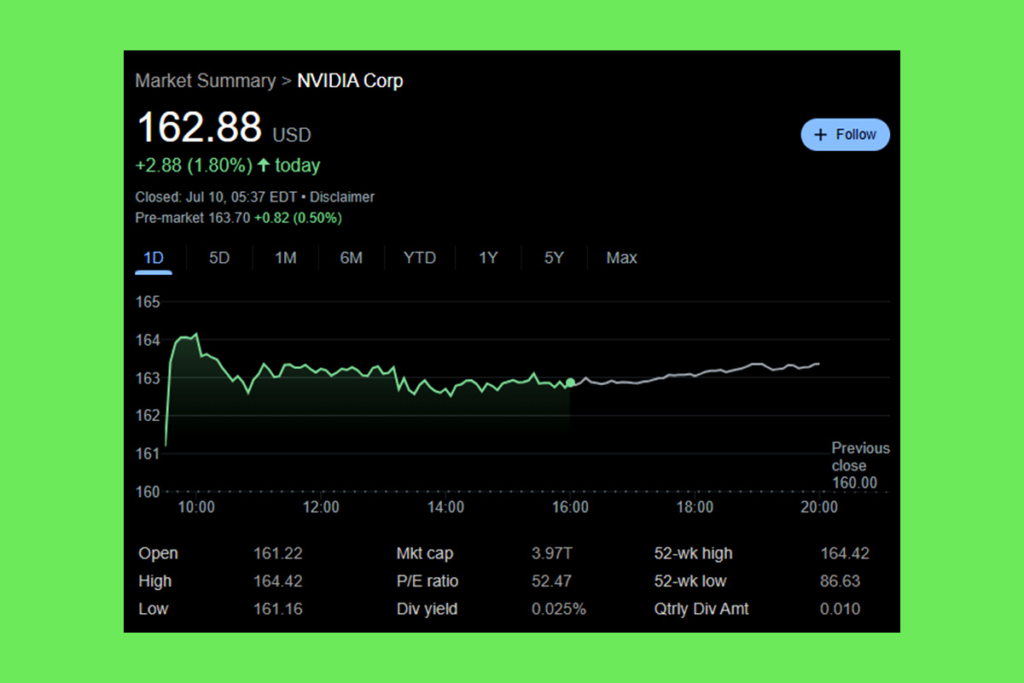Select the 1D time range tab
1024x683 pixels.
tap(153, 258)
